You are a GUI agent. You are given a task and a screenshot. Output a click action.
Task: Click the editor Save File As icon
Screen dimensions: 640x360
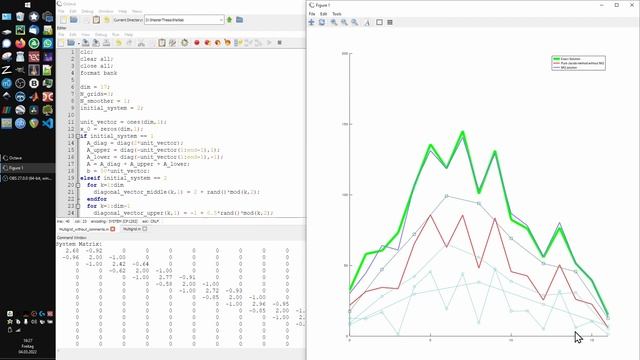pyautogui.click(x=96, y=42)
